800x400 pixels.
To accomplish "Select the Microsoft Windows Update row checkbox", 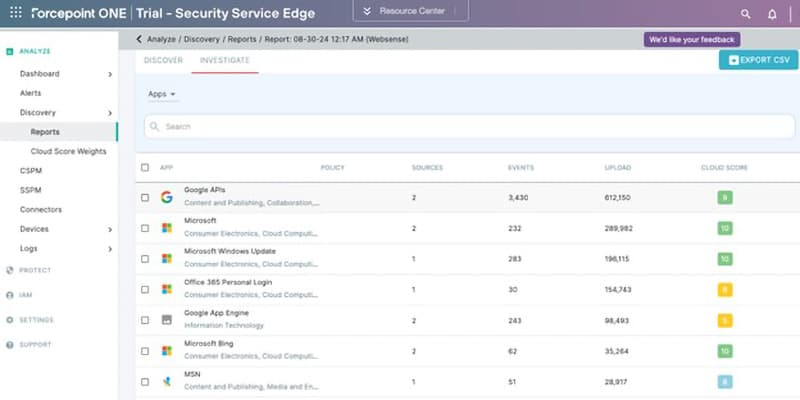I will click(x=146, y=258).
